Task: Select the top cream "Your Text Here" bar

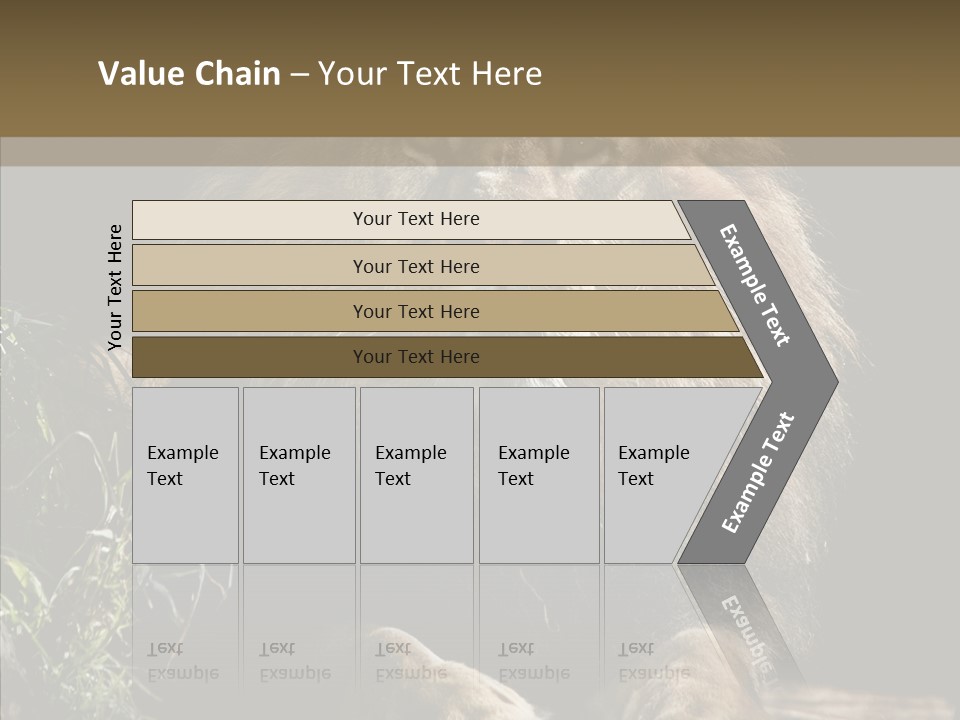Action: (x=415, y=219)
